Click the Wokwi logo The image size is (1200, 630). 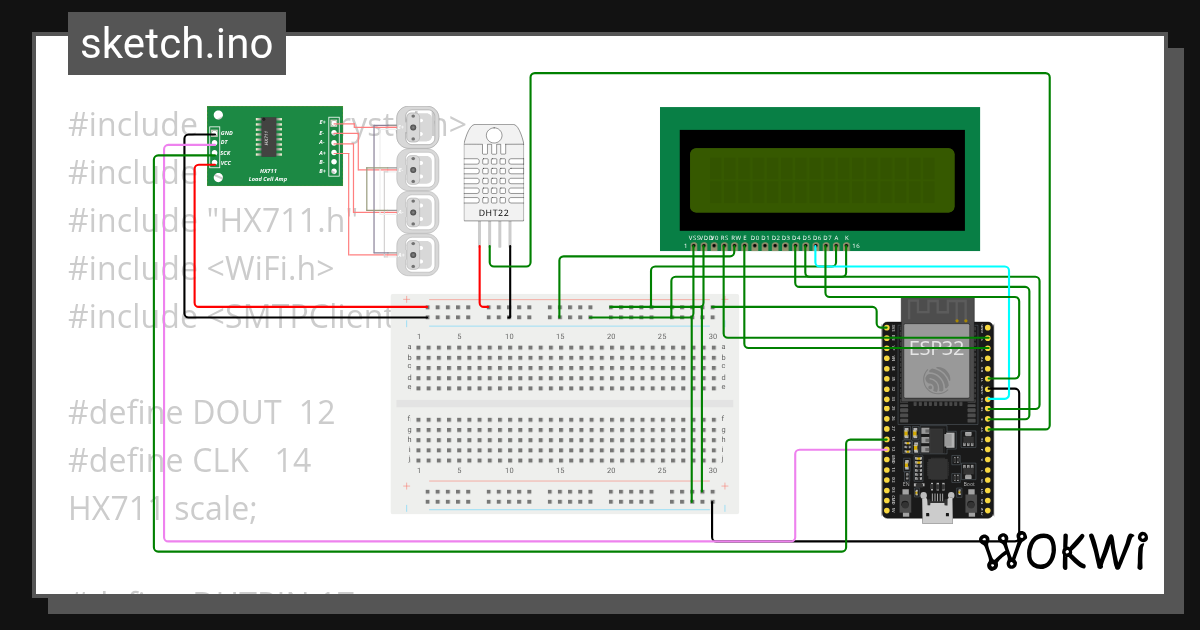(x=1061, y=552)
